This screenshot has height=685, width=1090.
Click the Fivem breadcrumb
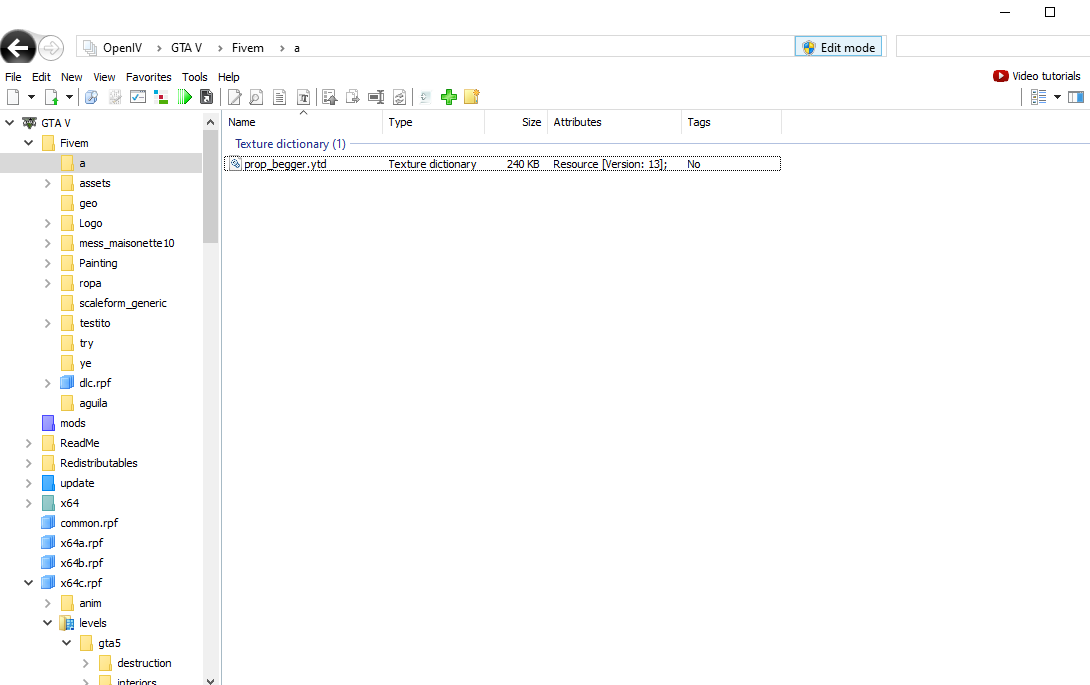click(x=247, y=48)
